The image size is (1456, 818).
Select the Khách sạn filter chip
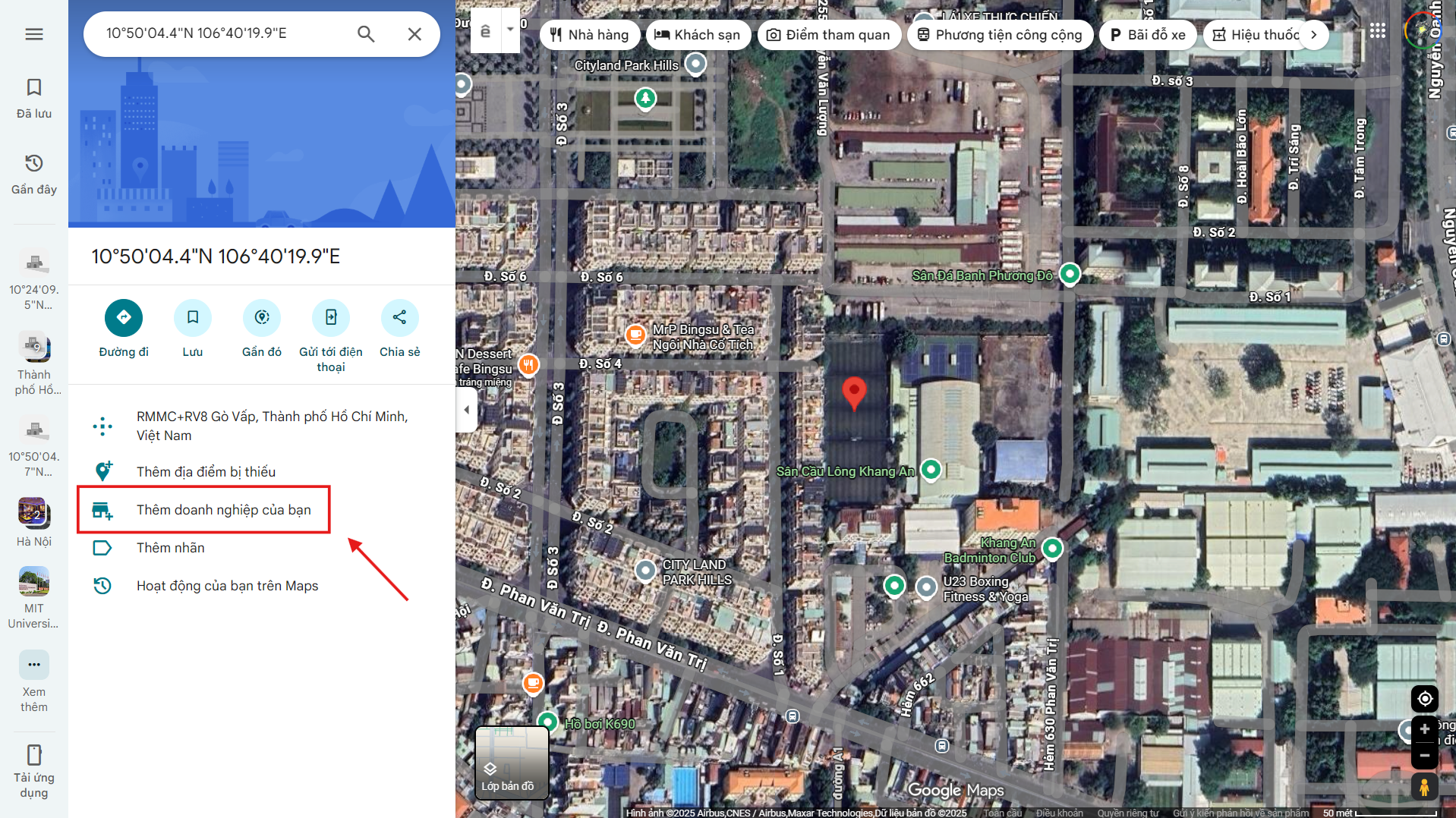pos(698,35)
